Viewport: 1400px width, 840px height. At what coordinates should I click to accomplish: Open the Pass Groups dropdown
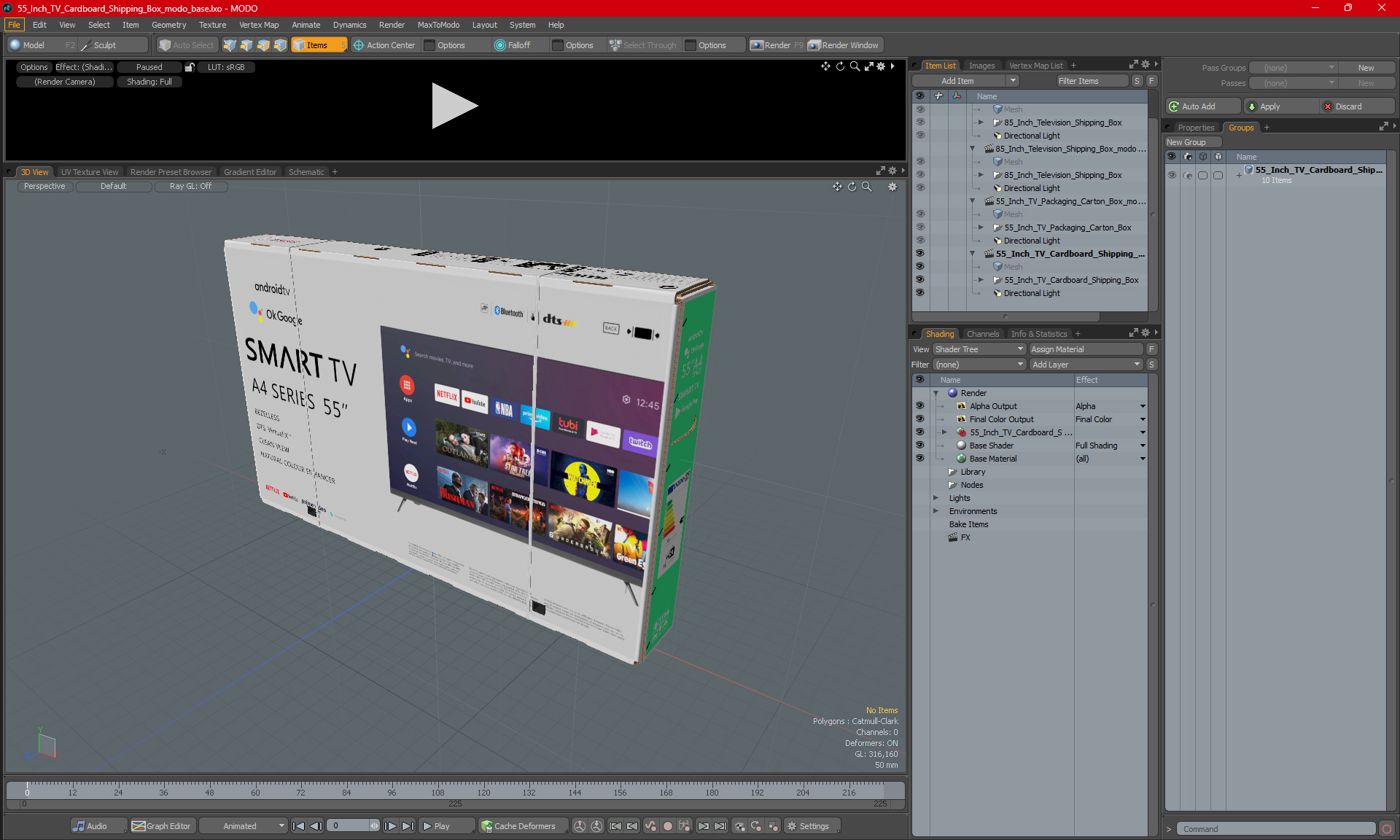point(1294,68)
